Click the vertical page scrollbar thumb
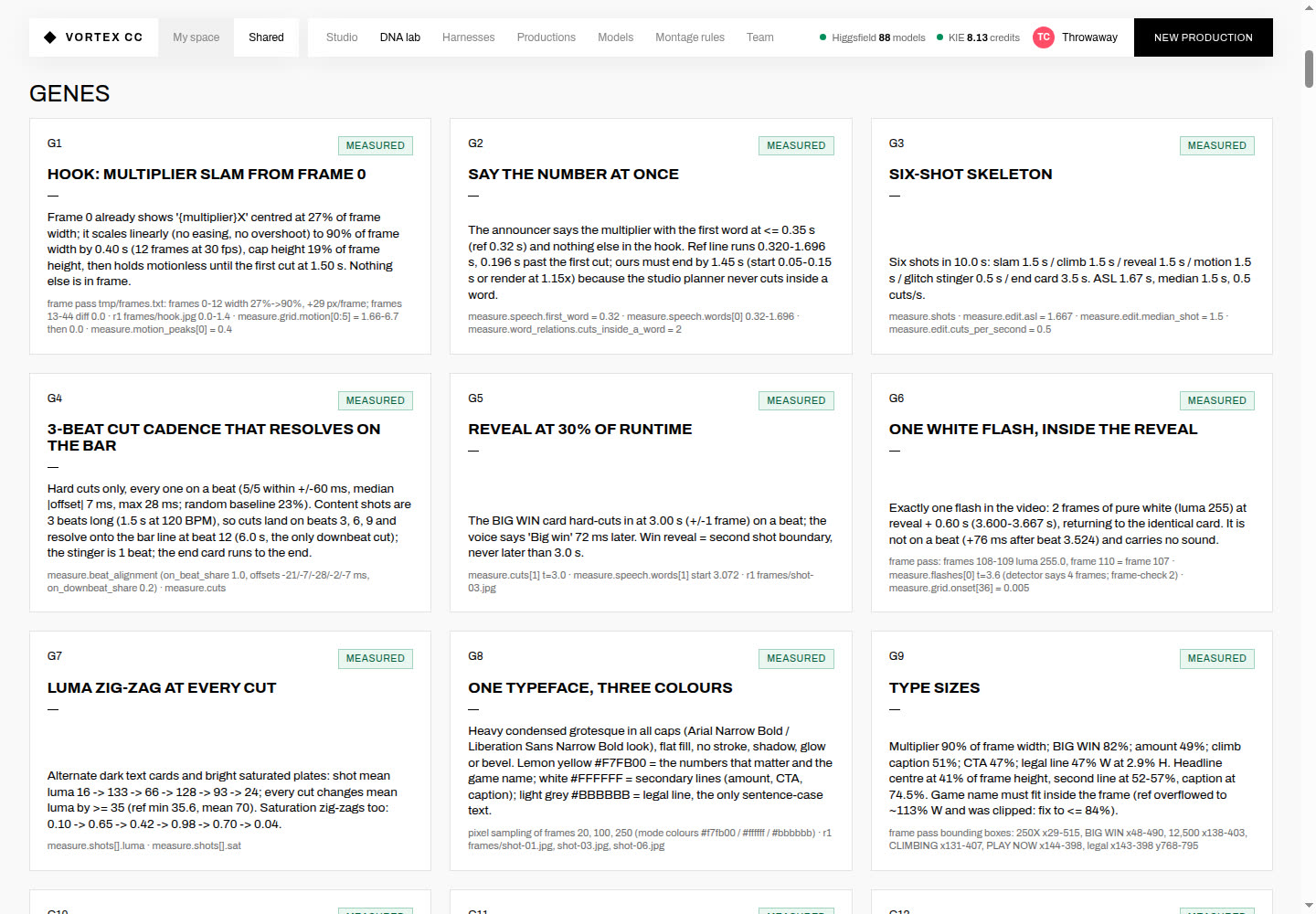 (1309, 69)
